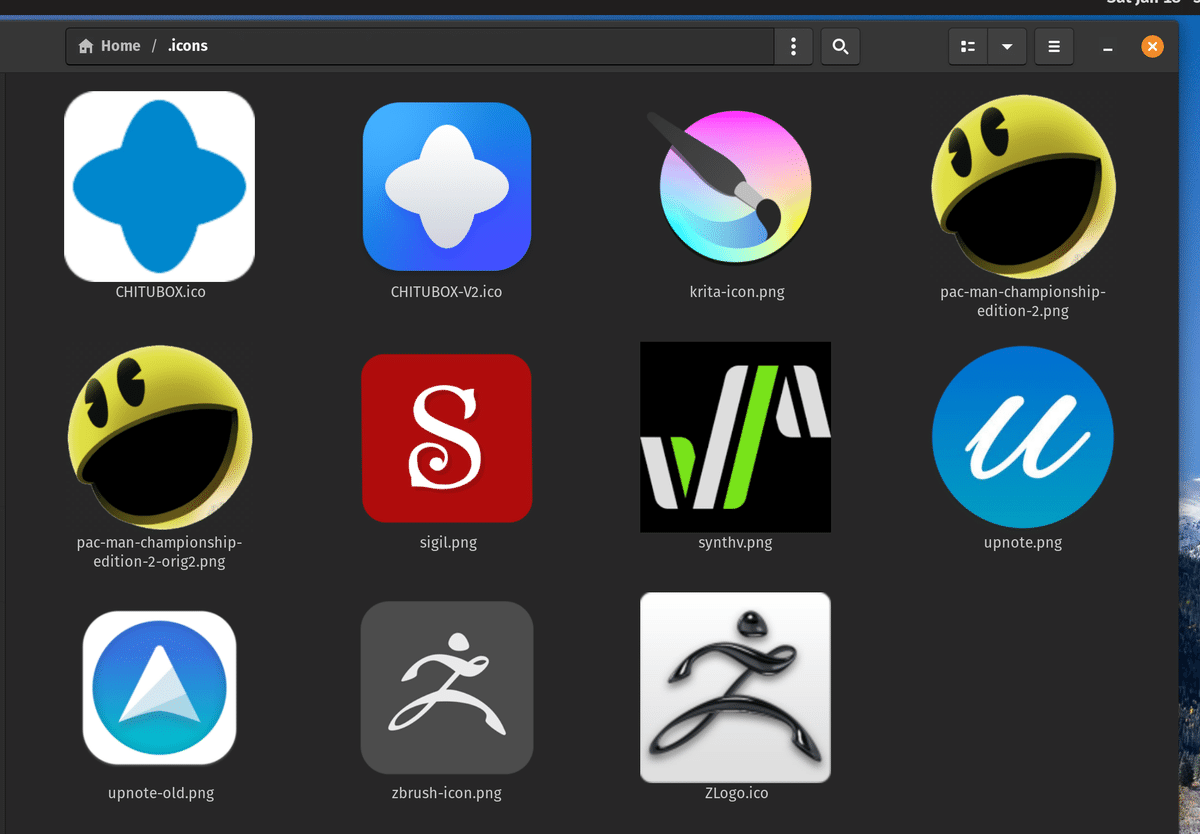The height and width of the screenshot is (834, 1200).
Task: Select the upnote-old.png icon
Action: pyautogui.click(x=160, y=688)
